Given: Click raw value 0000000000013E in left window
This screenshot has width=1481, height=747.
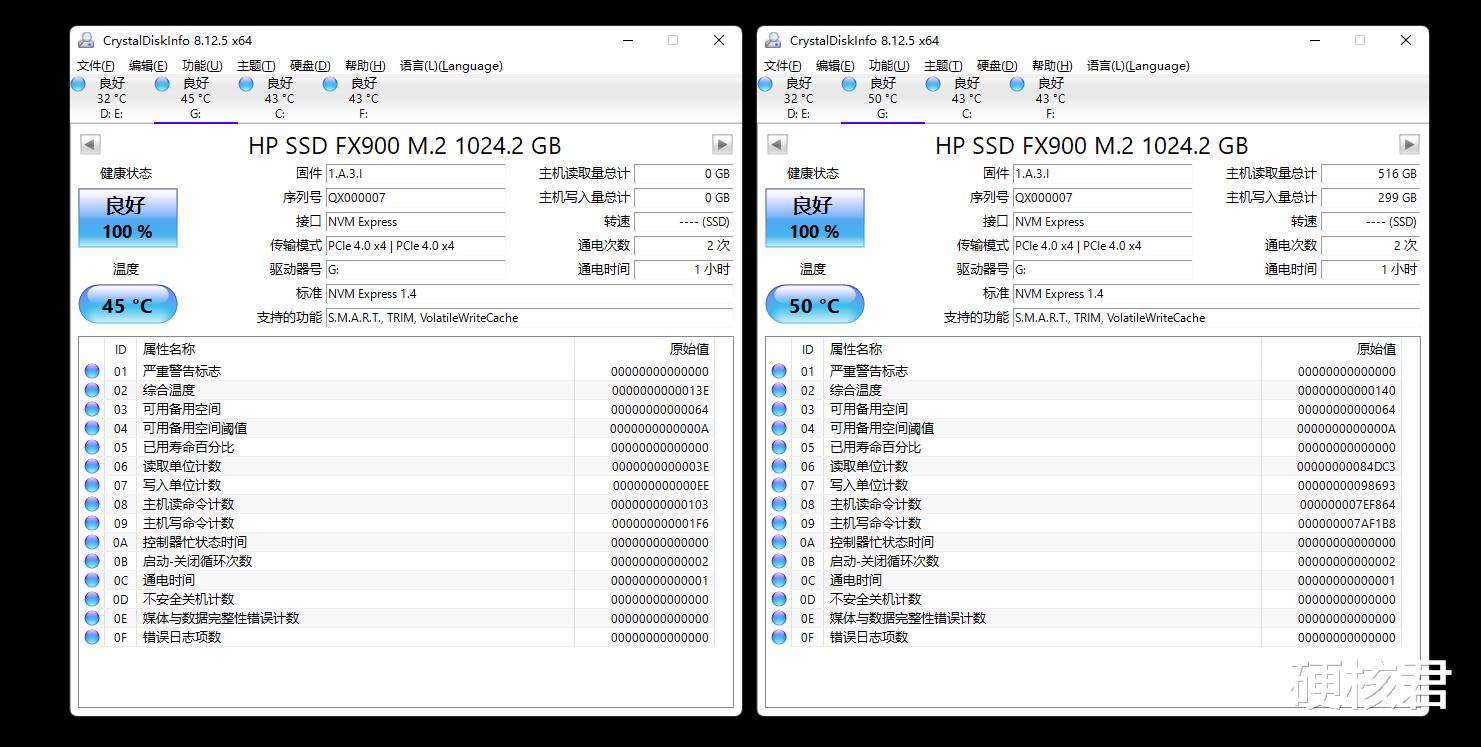Looking at the screenshot, I should coord(659,390).
